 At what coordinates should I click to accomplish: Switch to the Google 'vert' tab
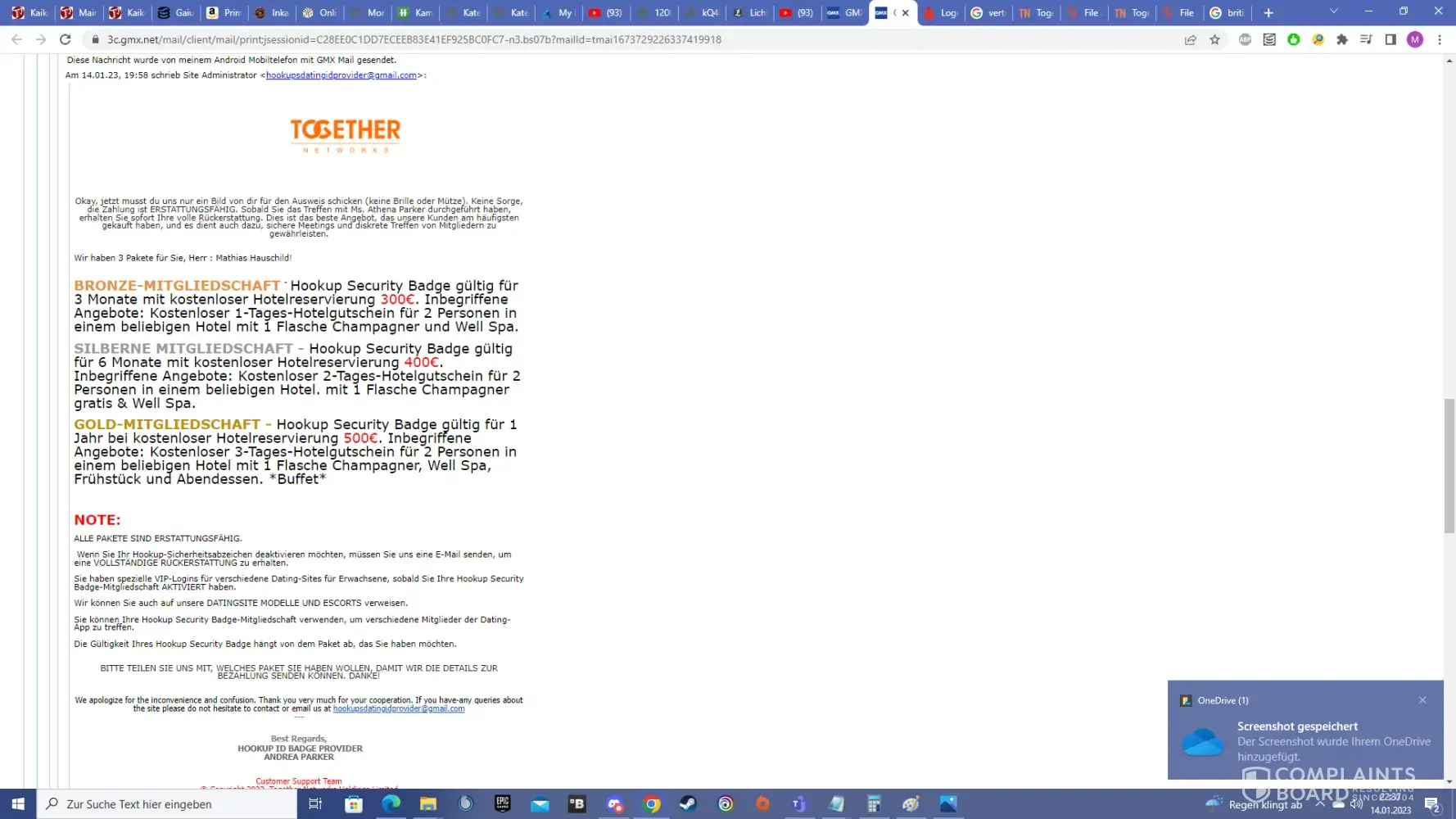click(x=988, y=12)
